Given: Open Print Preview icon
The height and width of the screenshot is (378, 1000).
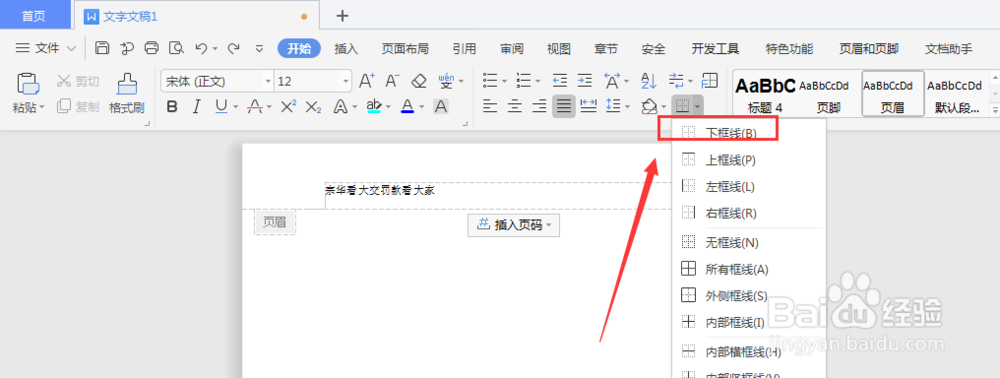Looking at the screenshot, I should [176, 48].
